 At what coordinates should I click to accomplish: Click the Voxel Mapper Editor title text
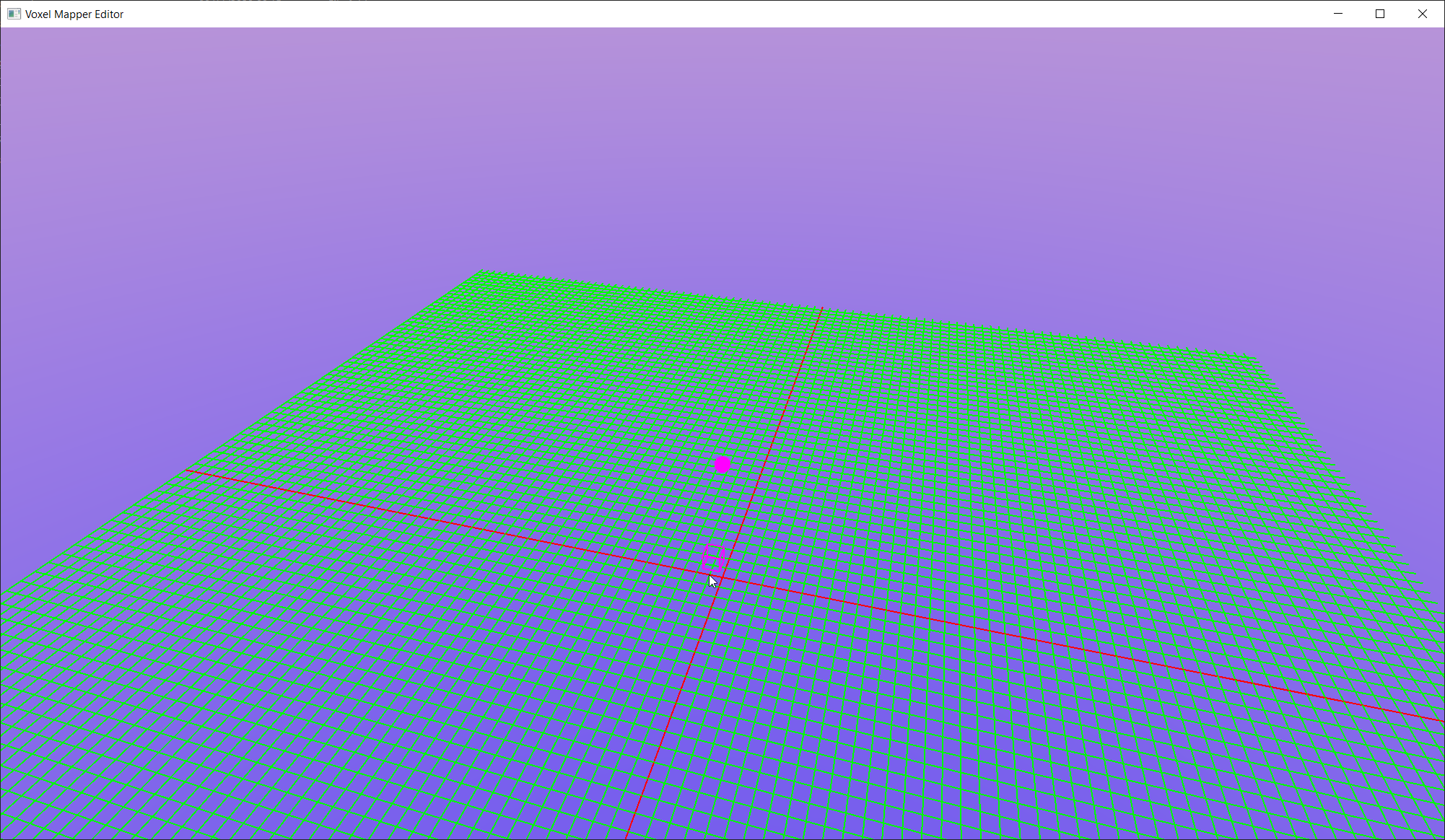(x=74, y=14)
